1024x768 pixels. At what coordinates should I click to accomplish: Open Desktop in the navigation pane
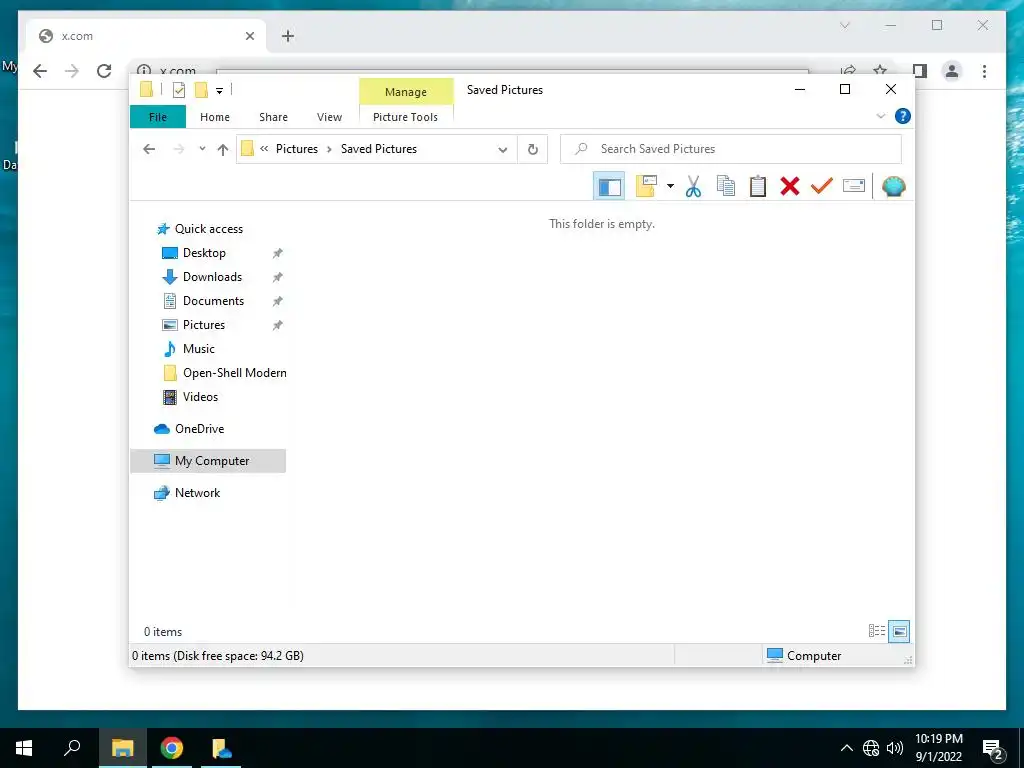pos(204,253)
